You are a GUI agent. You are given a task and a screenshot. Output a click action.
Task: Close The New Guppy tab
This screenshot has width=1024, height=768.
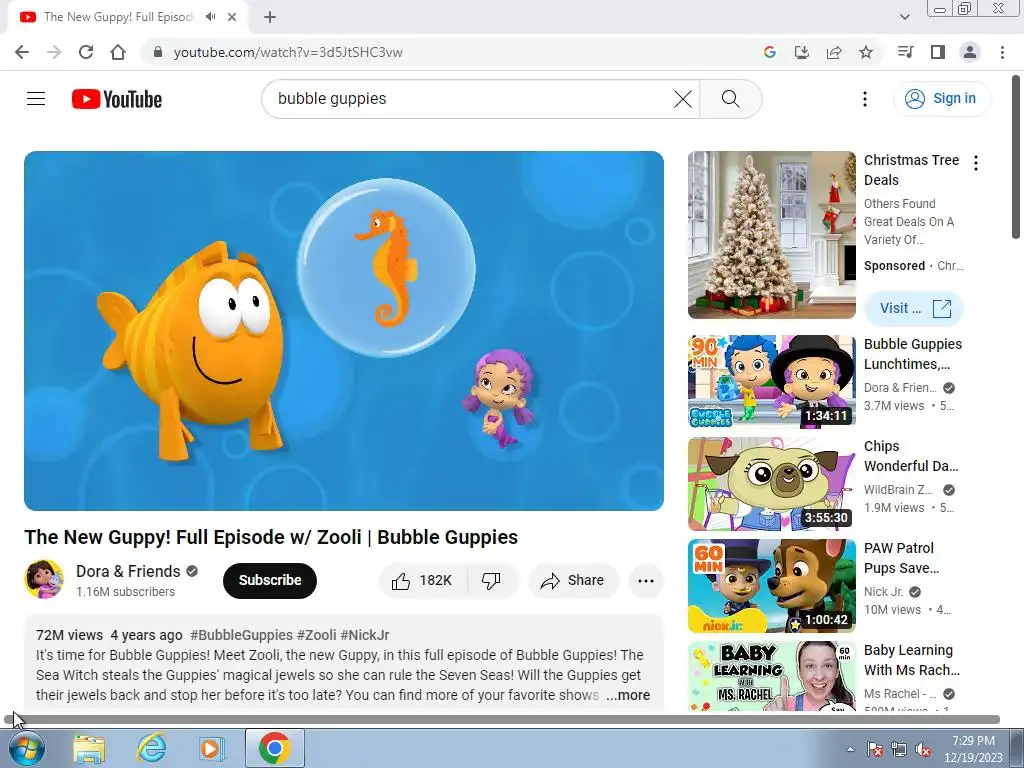[x=232, y=17]
